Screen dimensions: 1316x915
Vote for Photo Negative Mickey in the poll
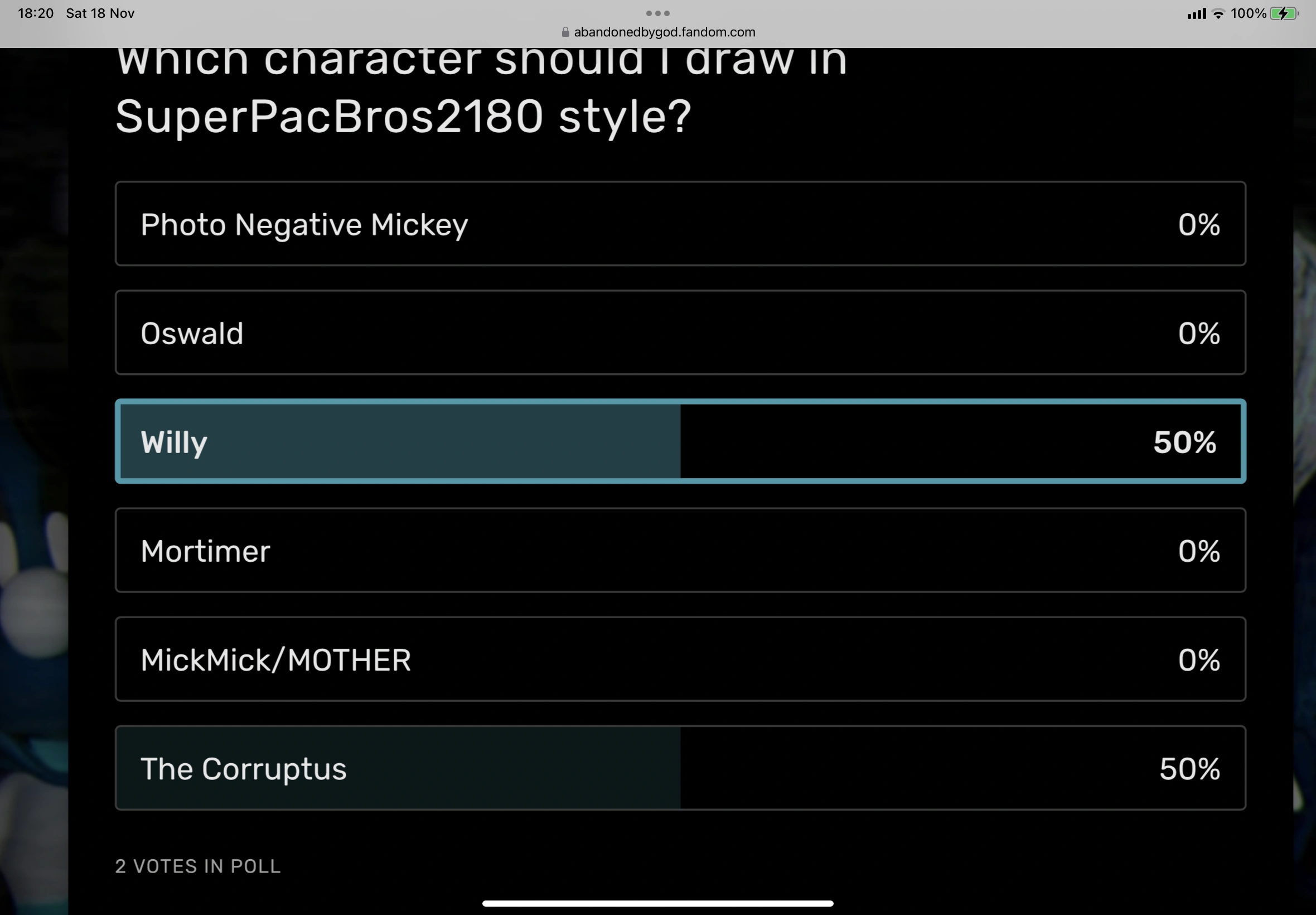pyautogui.click(x=681, y=224)
